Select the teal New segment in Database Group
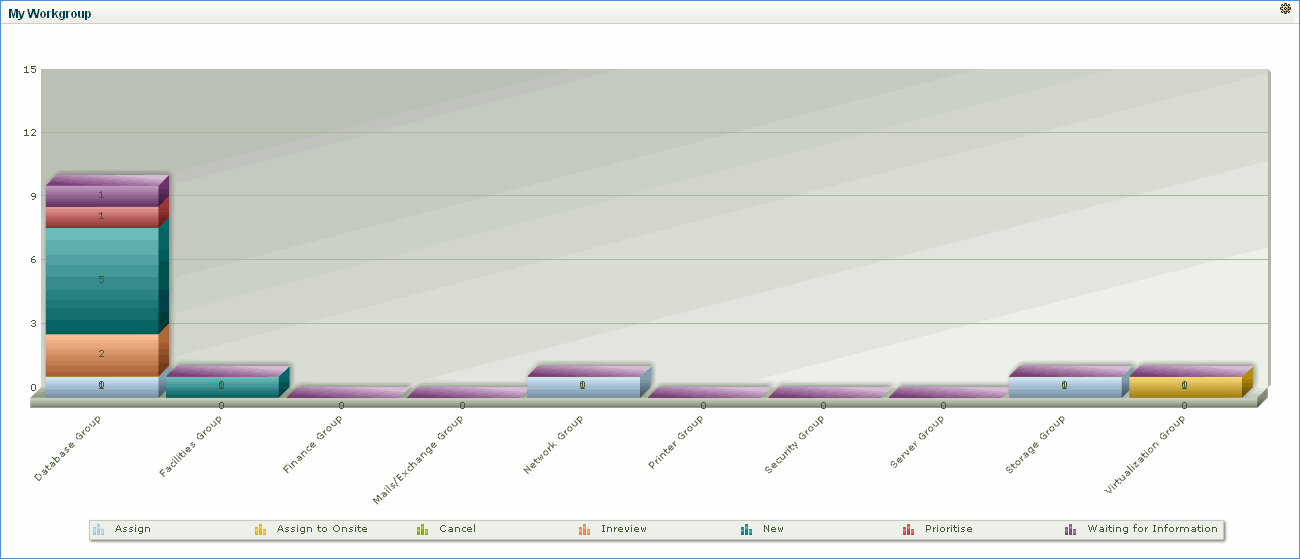 pos(101,280)
